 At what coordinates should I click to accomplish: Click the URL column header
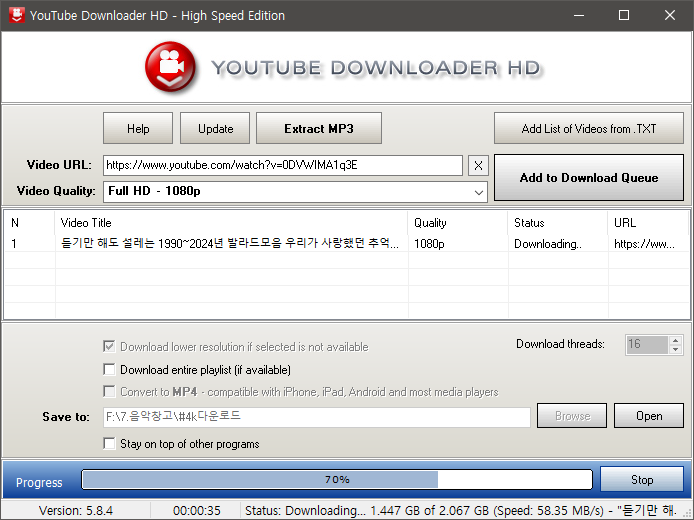648,223
